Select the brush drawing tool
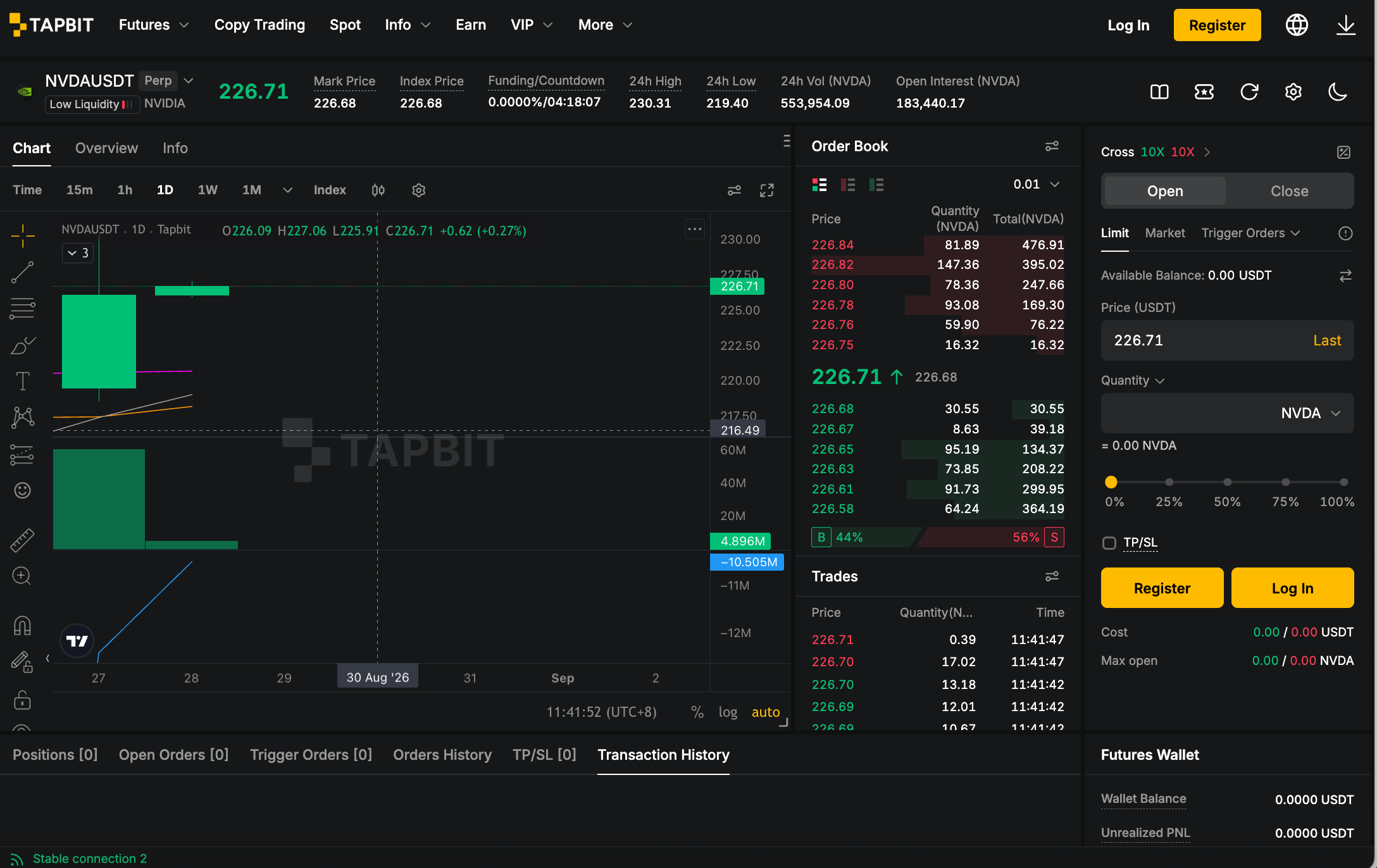 [x=22, y=345]
